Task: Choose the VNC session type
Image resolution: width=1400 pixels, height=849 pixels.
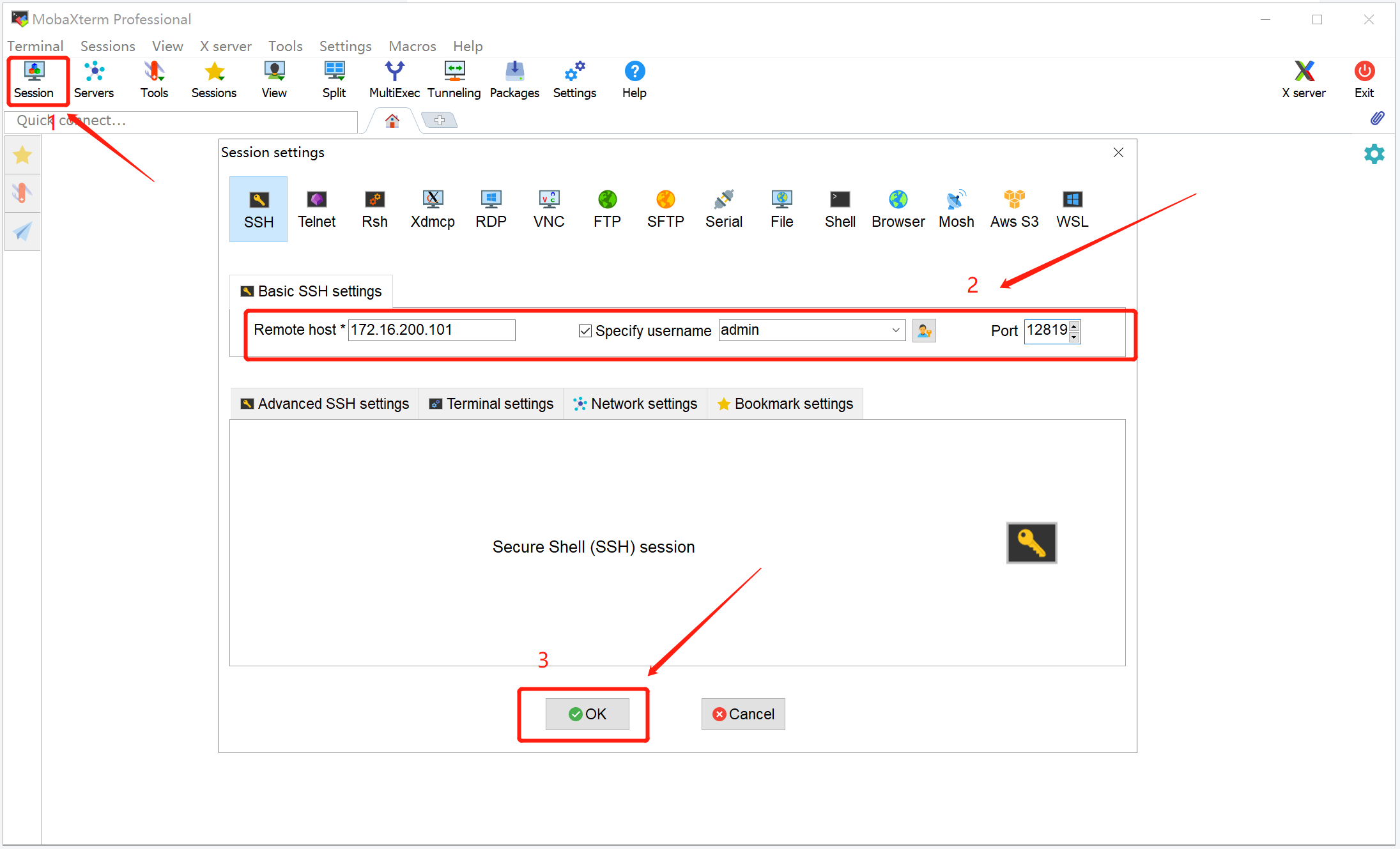Action: [x=549, y=209]
